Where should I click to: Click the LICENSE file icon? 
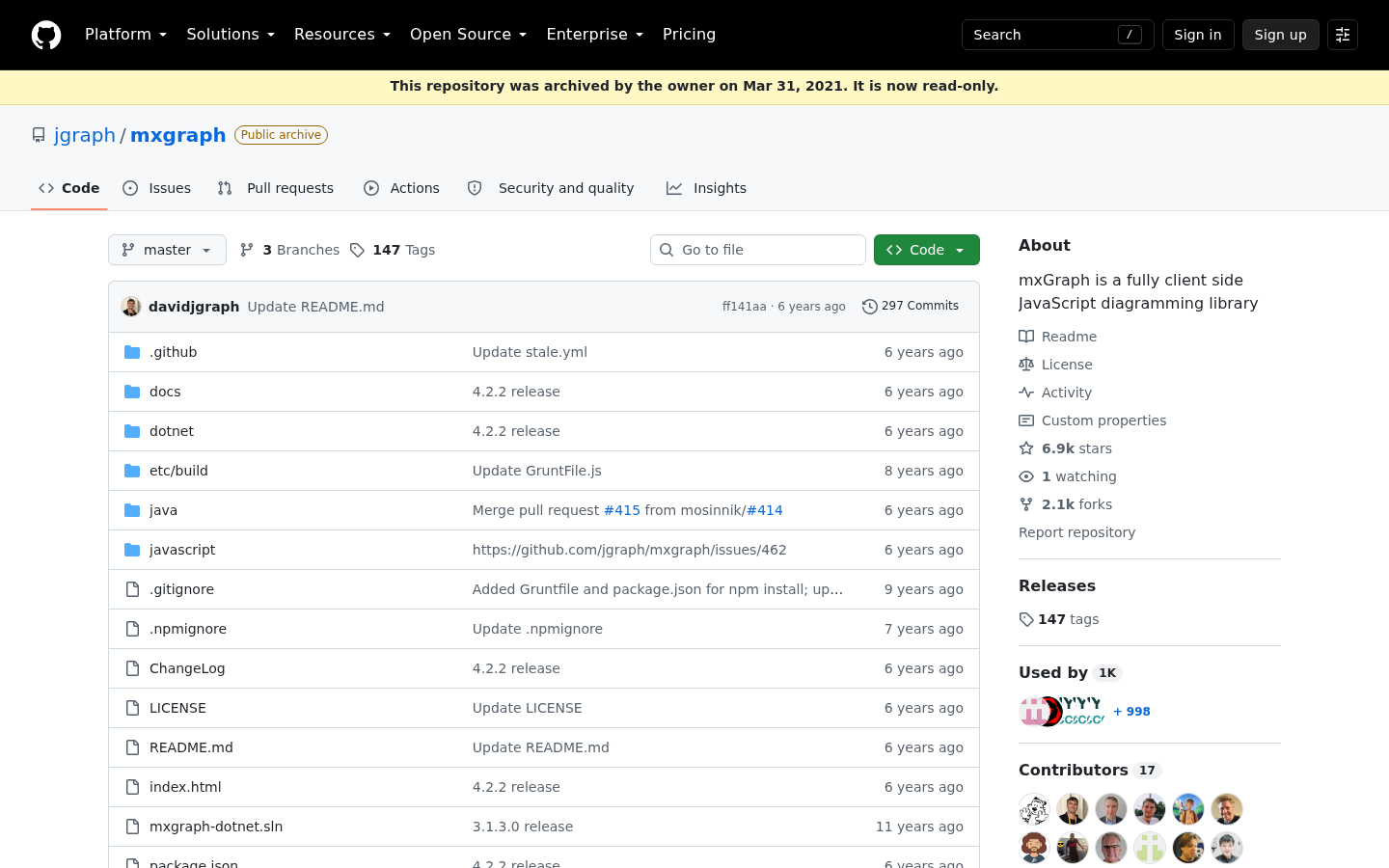pyautogui.click(x=132, y=708)
